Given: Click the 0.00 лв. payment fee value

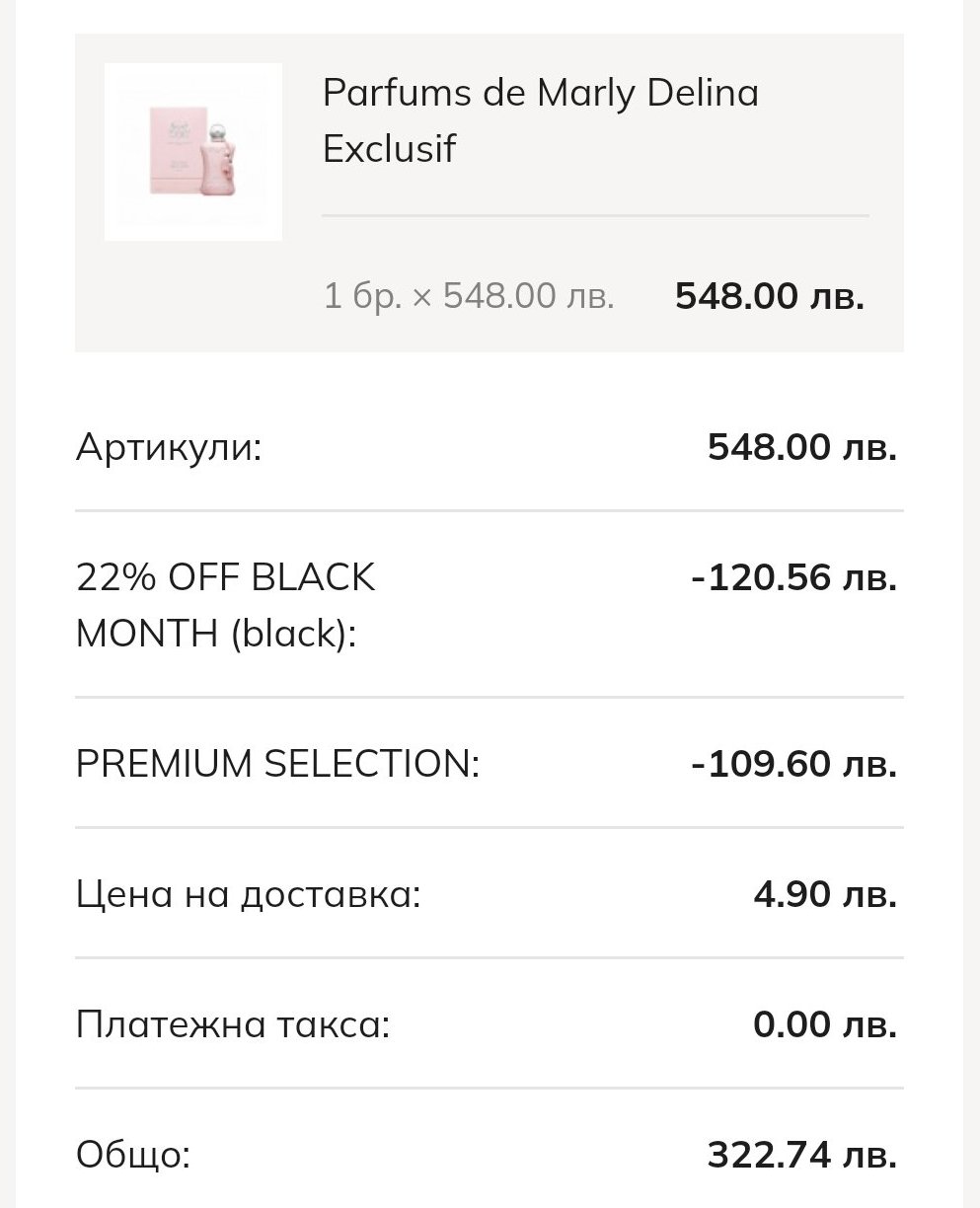Looking at the screenshot, I should click(x=824, y=1024).
